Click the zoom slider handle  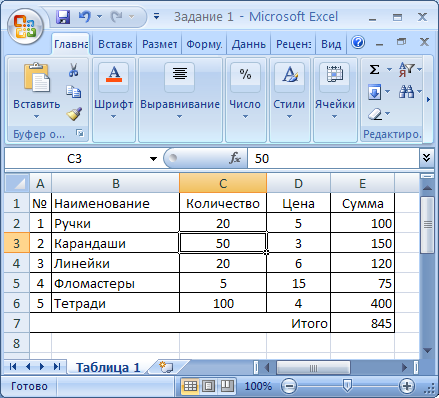347,386
